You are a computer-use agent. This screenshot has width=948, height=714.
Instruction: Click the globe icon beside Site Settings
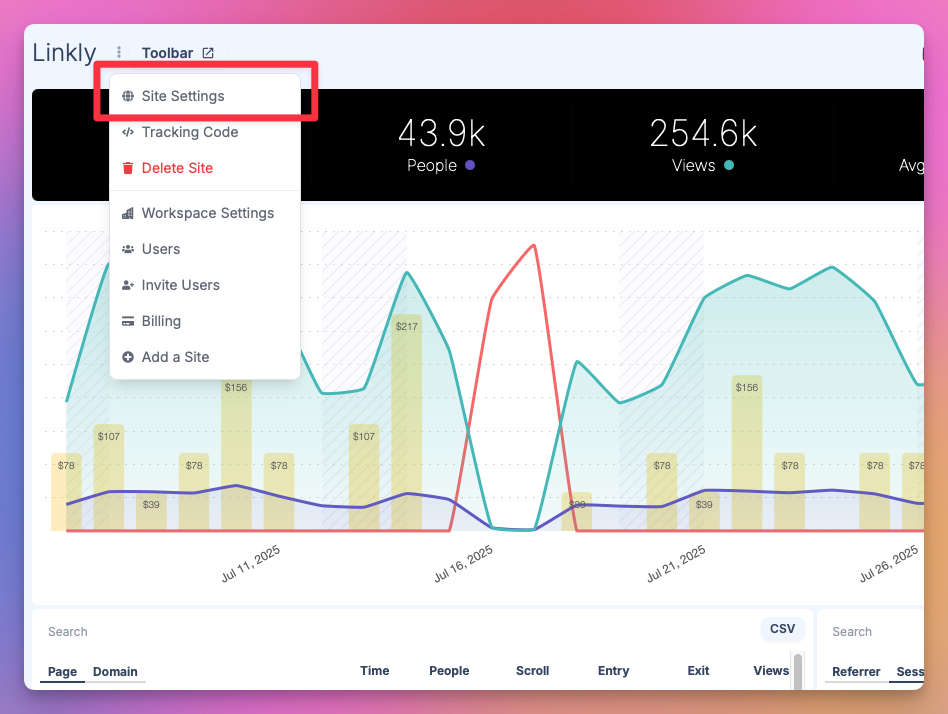(x=129, y=96)
